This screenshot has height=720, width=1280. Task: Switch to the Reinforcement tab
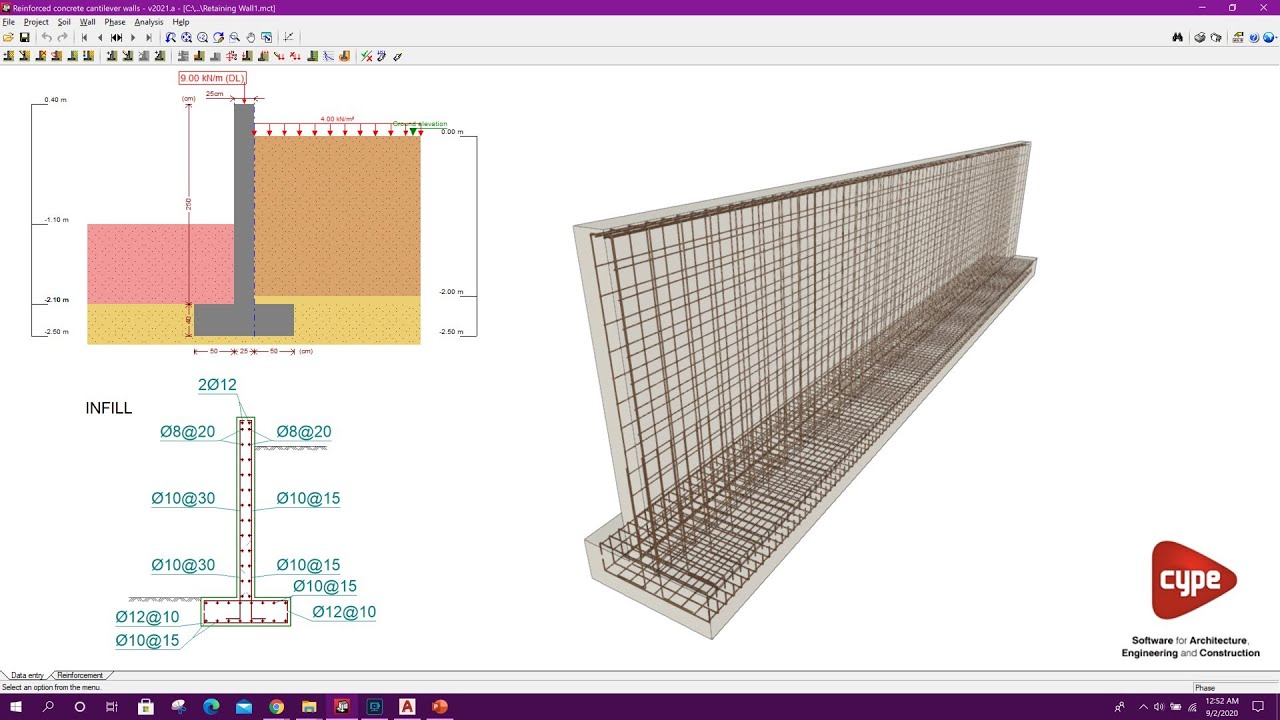[79, 675]
